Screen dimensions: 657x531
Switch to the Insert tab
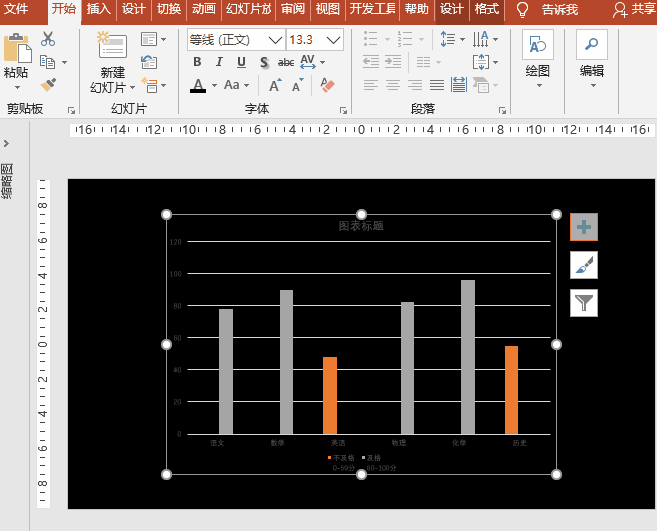[x=98, y=9]
